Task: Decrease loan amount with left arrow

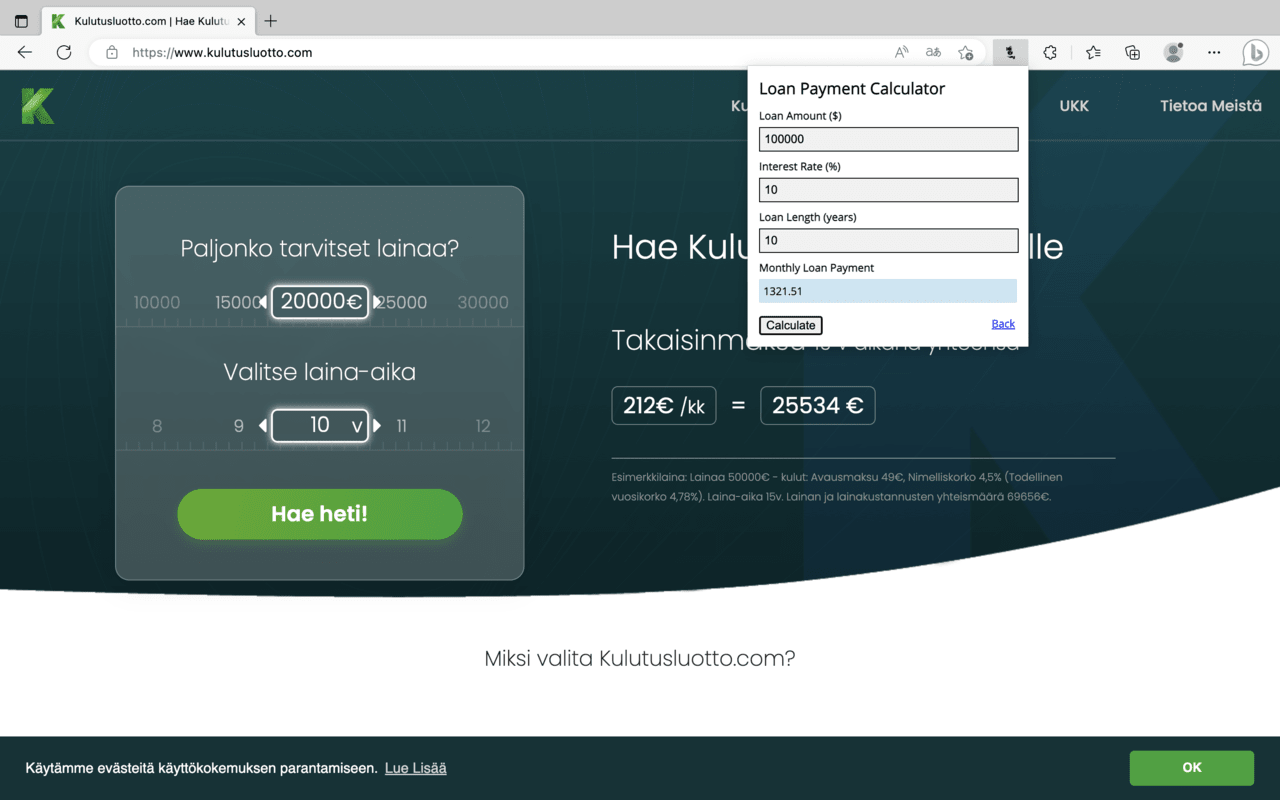Action: point(263,302)
